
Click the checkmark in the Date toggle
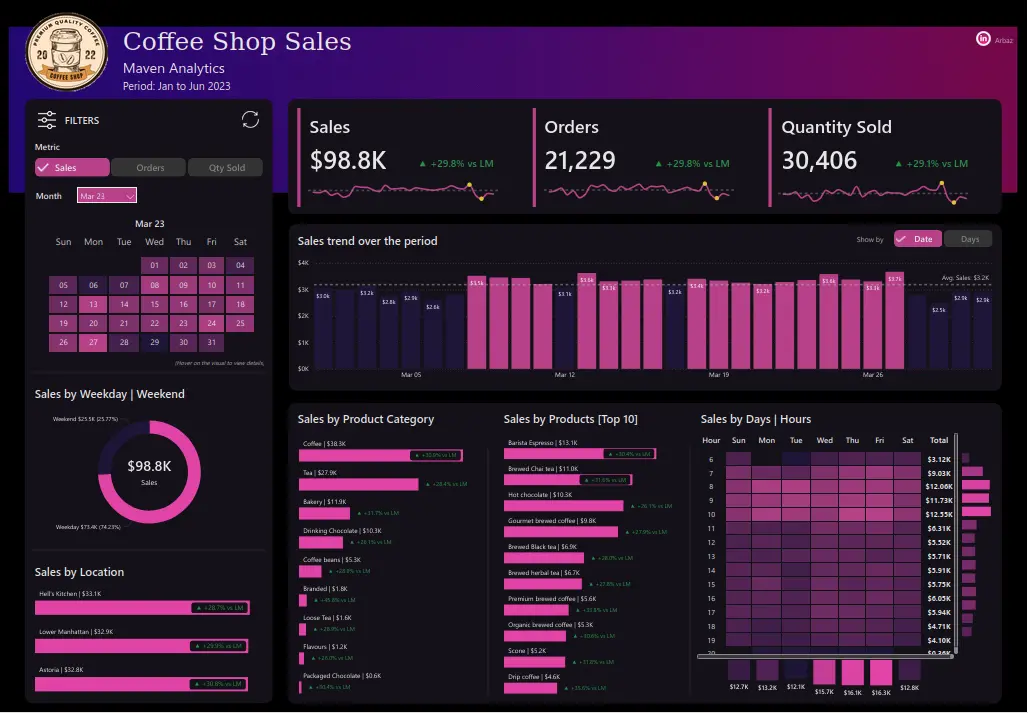[x=901, y=239]
